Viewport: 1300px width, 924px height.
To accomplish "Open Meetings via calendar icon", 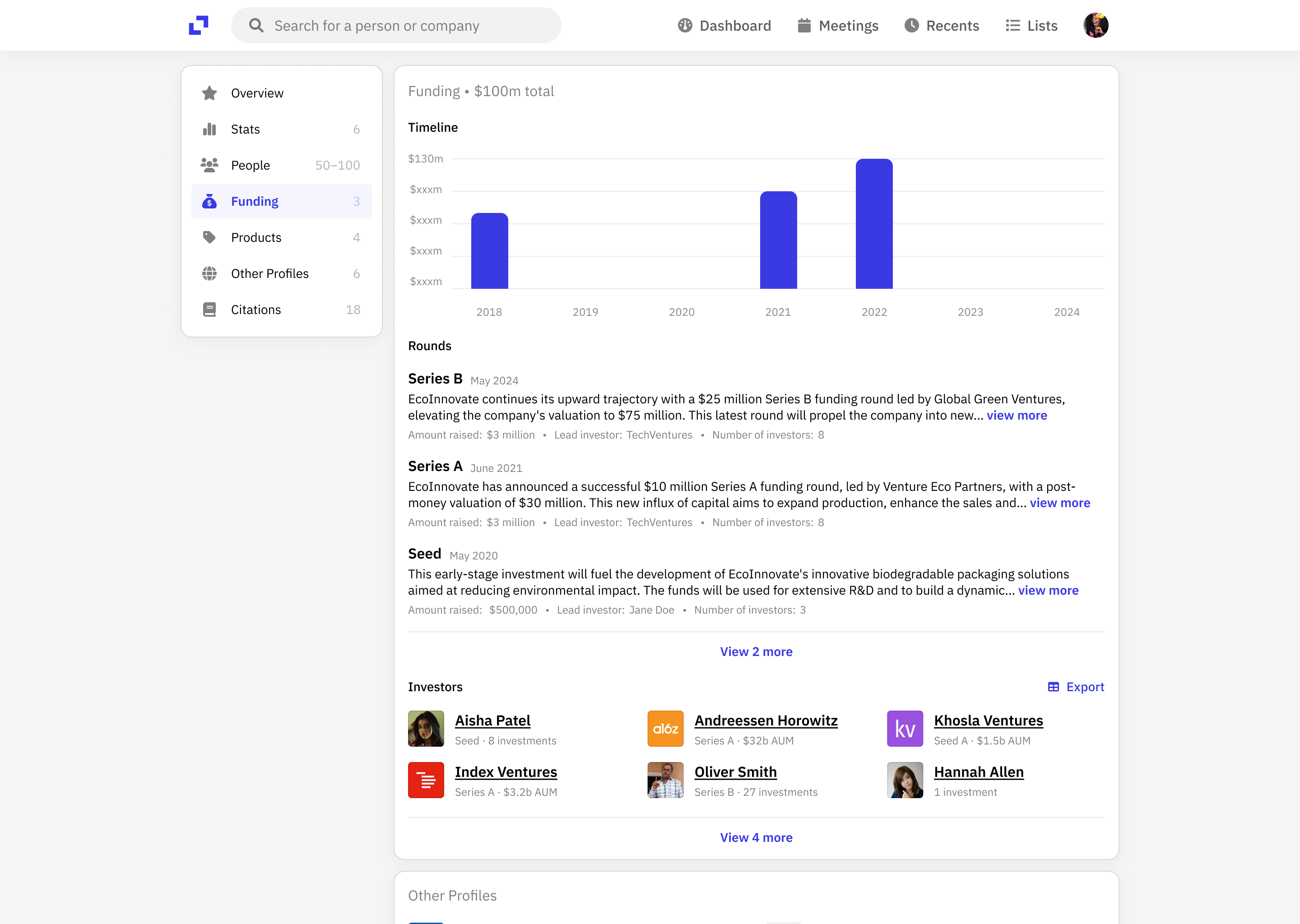I will point(803,26).
